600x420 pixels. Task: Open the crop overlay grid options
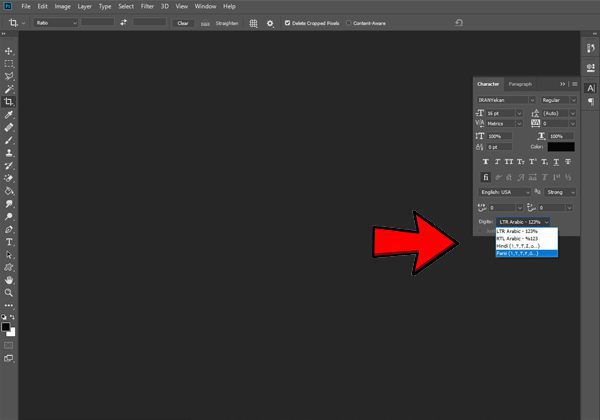253,23
